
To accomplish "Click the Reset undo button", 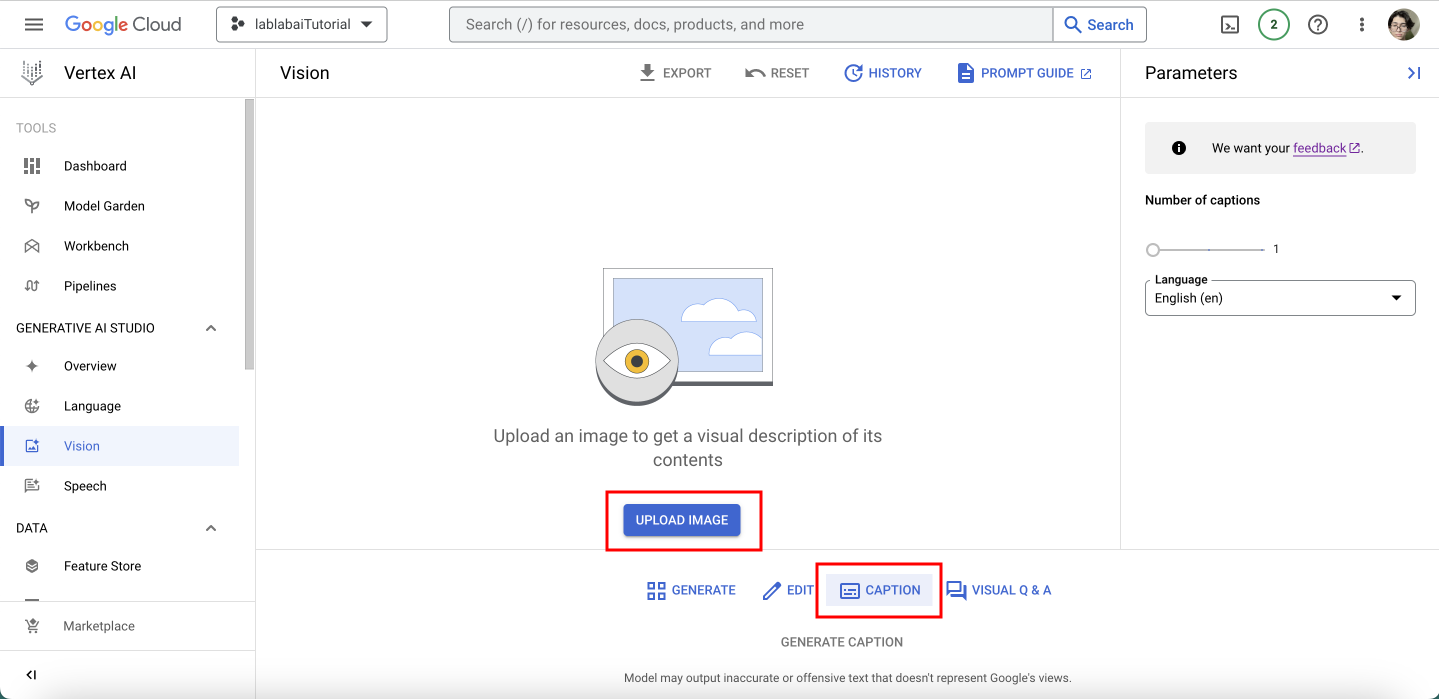I will coord(777,73).
